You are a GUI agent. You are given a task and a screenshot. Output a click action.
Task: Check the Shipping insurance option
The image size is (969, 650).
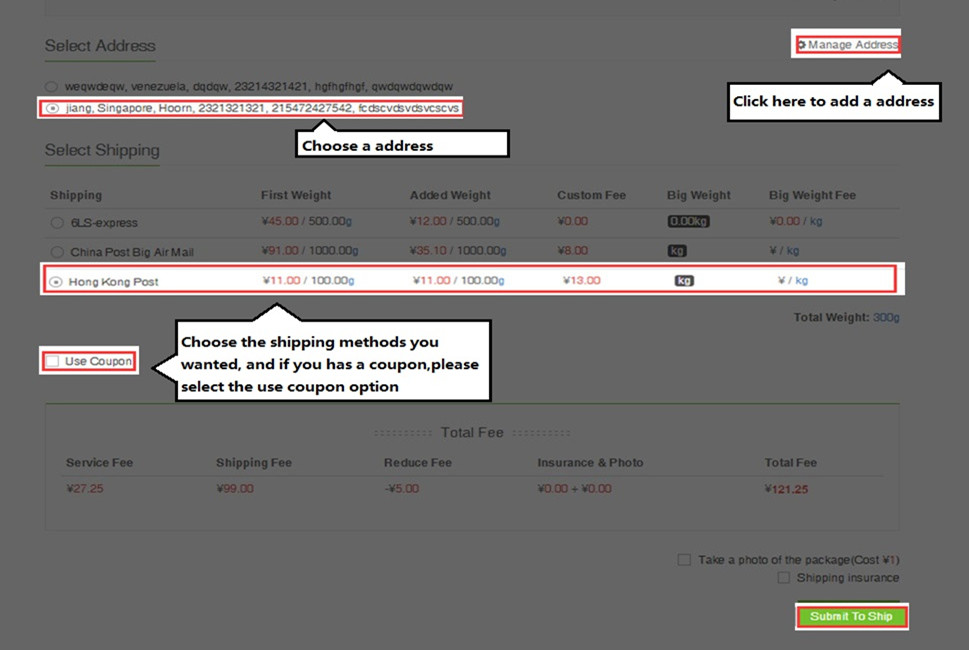[784, 578]
